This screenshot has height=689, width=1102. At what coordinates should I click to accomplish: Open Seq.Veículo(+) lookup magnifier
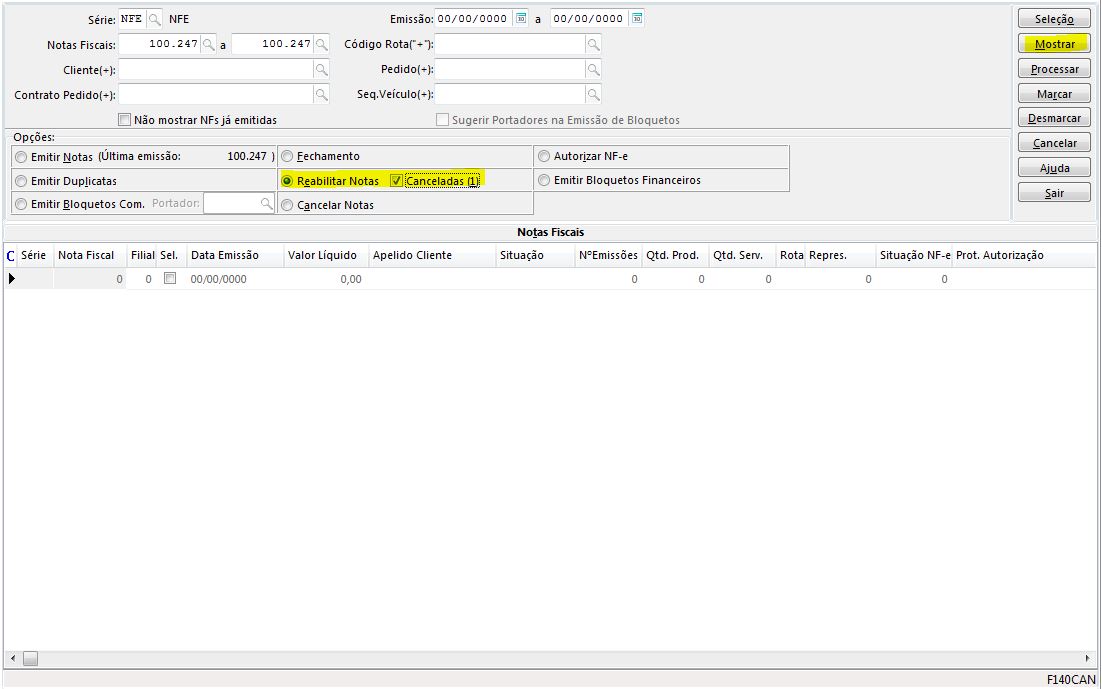pos(593,94)
